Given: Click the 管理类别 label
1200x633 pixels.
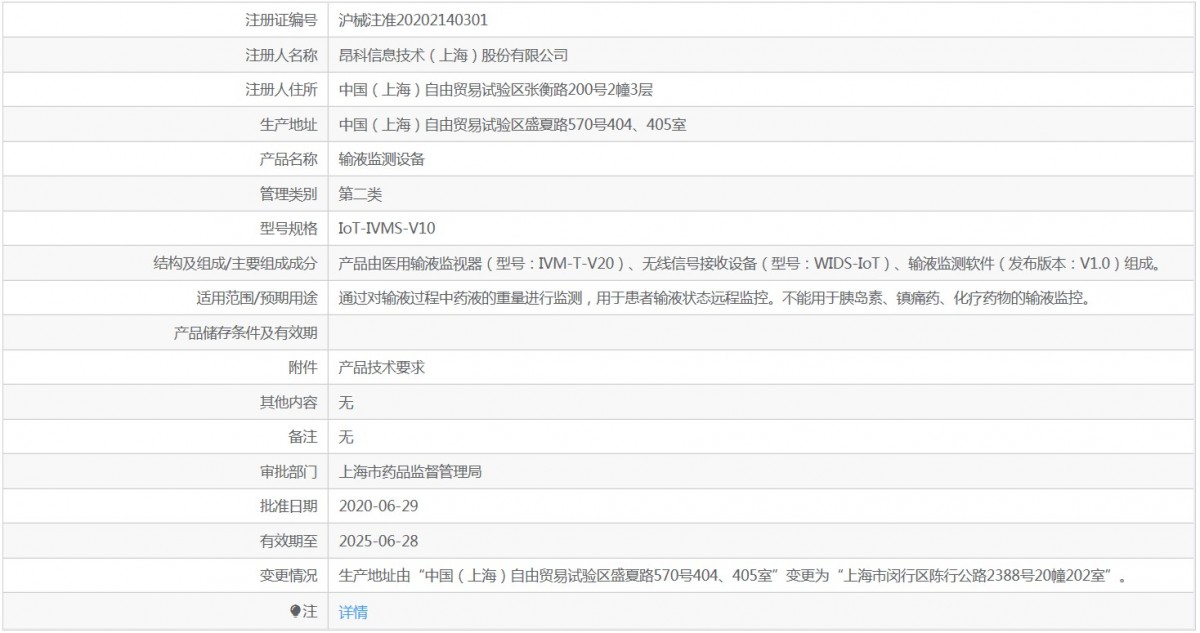Looking at the screenshot, I should pyautogui.click(x=288, y=193).
